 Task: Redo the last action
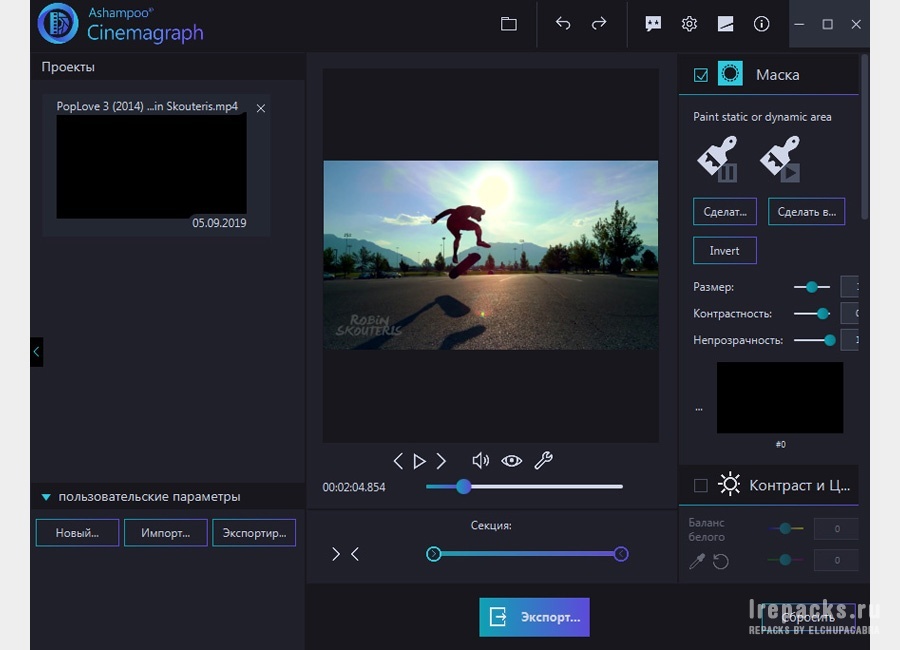tap(599, 24)
